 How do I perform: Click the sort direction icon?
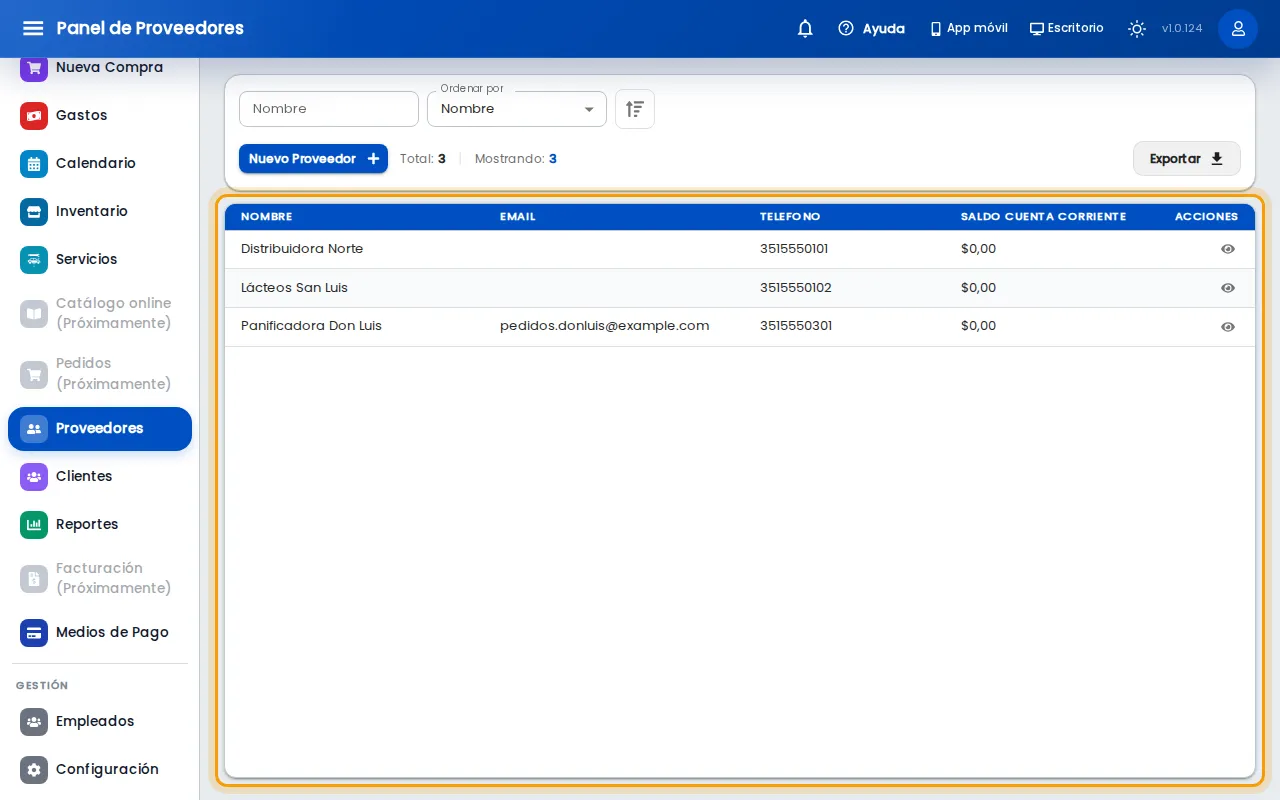click(635, 109)
